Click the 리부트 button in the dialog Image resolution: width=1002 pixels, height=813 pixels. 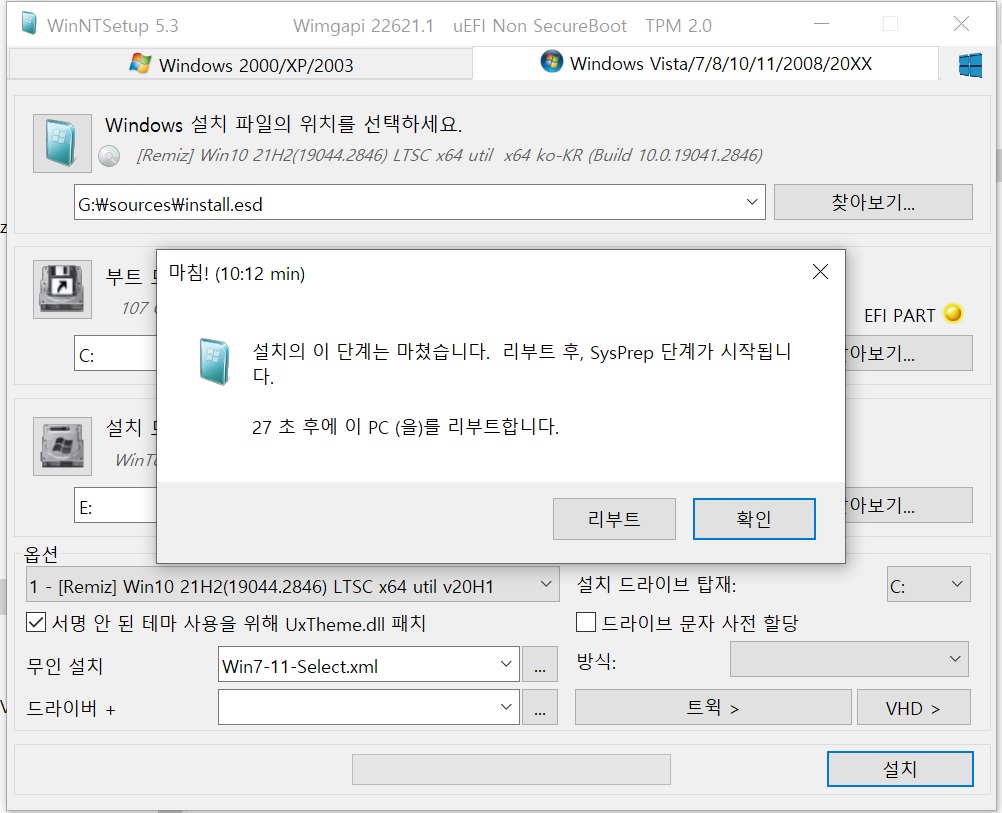(x=614, y=519)
